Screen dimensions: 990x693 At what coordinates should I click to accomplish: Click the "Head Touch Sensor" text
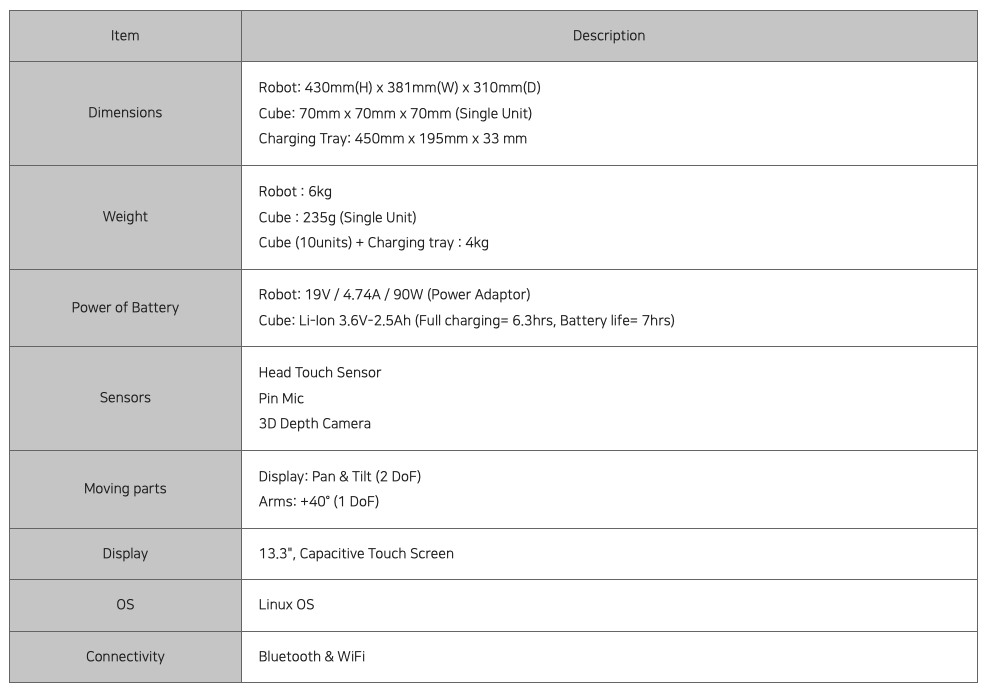319,373
